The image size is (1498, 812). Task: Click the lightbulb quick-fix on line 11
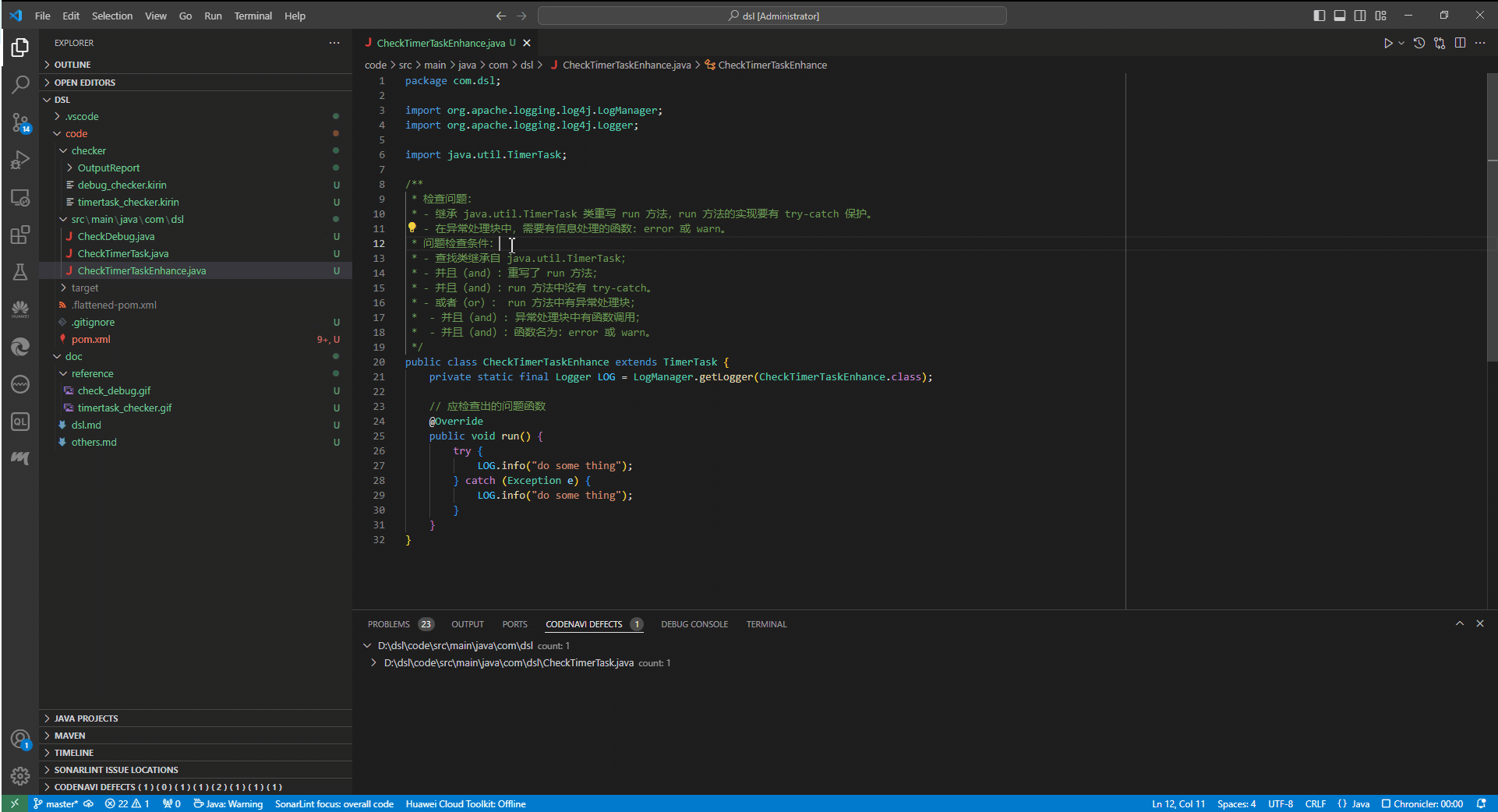coord(412,228)
